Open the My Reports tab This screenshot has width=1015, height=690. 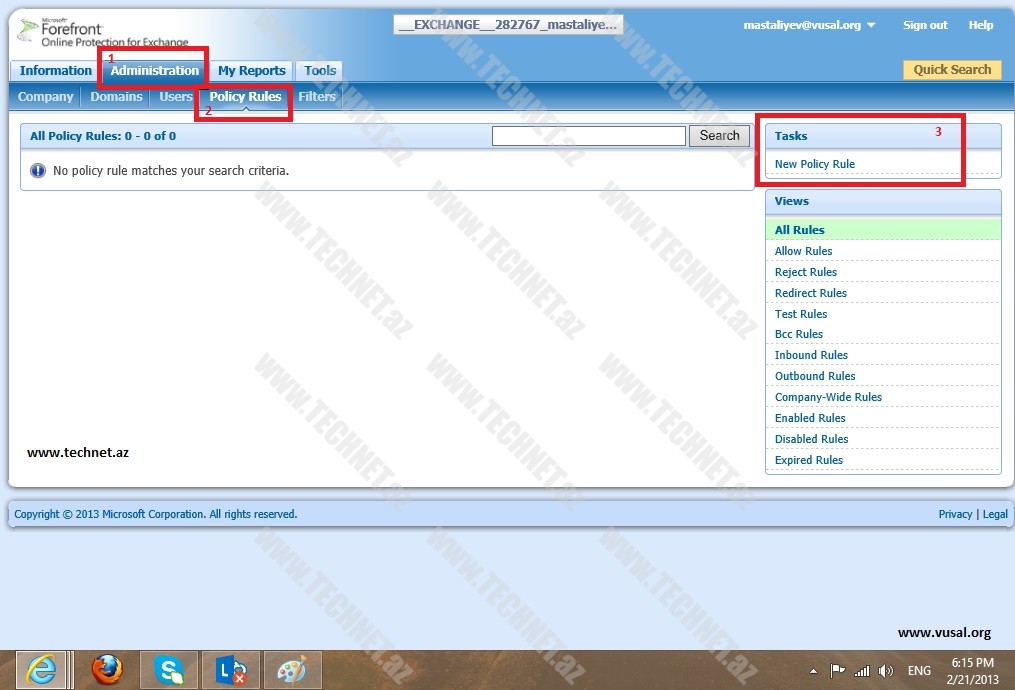pos(251,70)
